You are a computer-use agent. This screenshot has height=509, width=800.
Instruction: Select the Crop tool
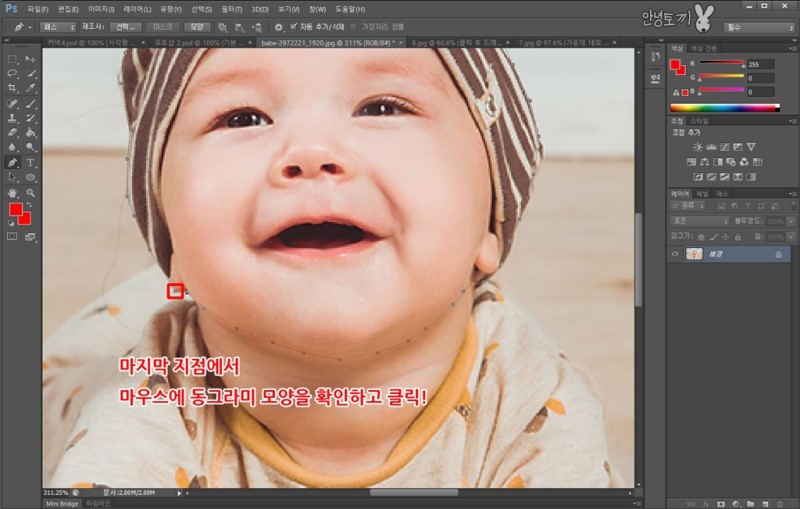click(x=13, y=88)
